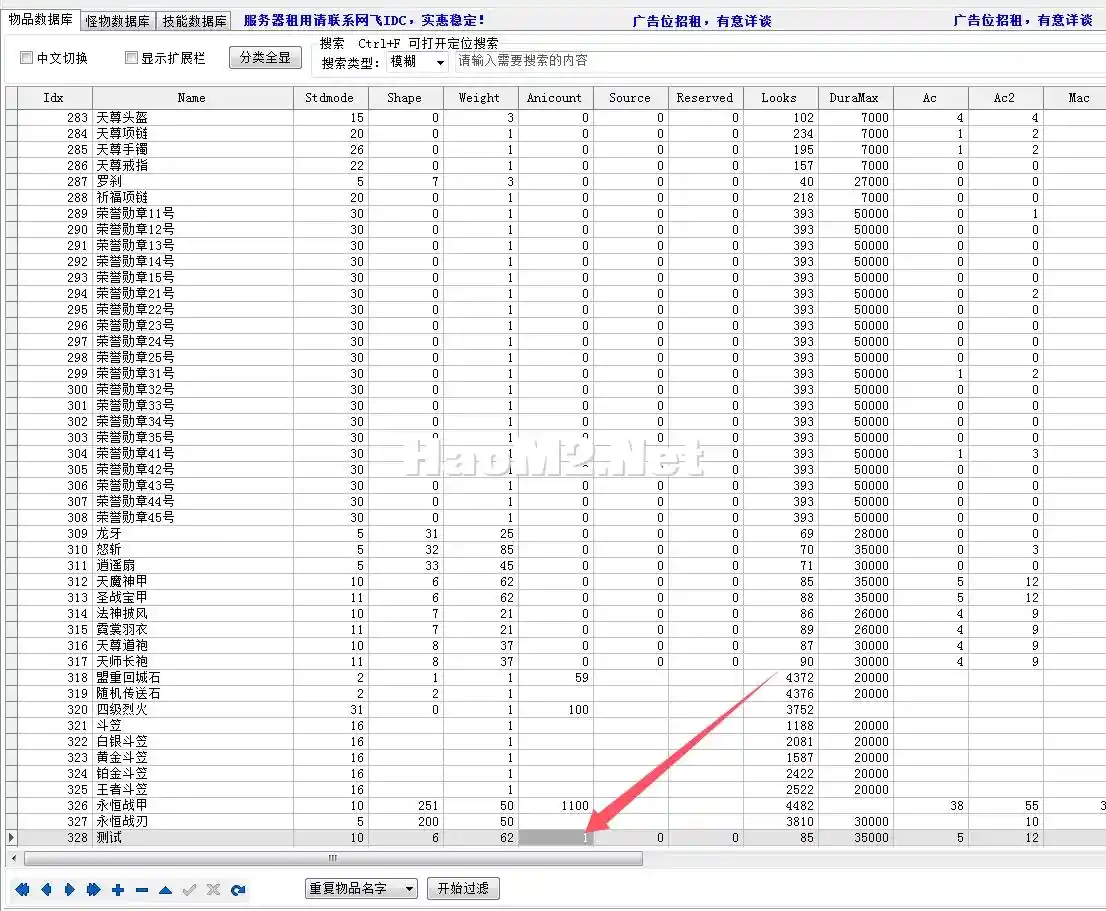This screenshot has height=911, width=1106.
Task: Click 开始过滤 button
Action: [463, 888]
